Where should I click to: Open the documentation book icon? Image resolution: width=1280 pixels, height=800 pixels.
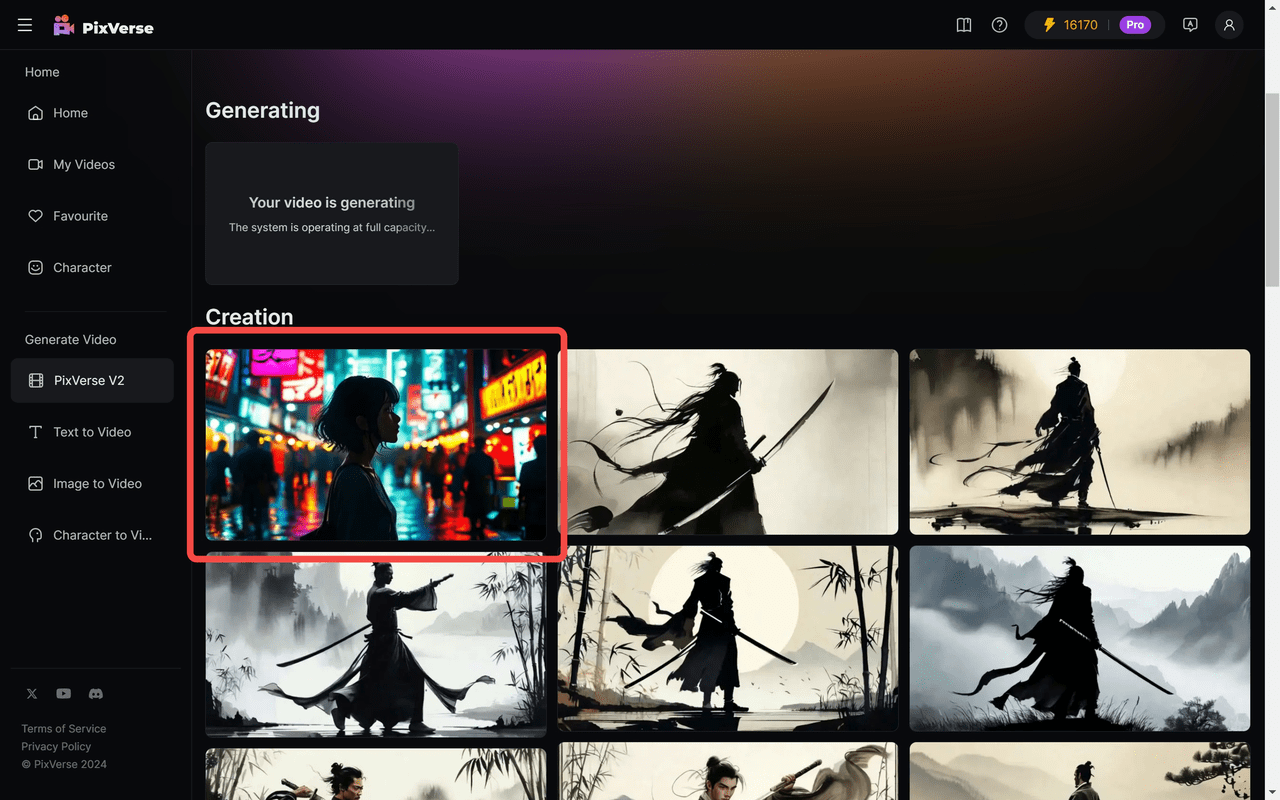963,24
